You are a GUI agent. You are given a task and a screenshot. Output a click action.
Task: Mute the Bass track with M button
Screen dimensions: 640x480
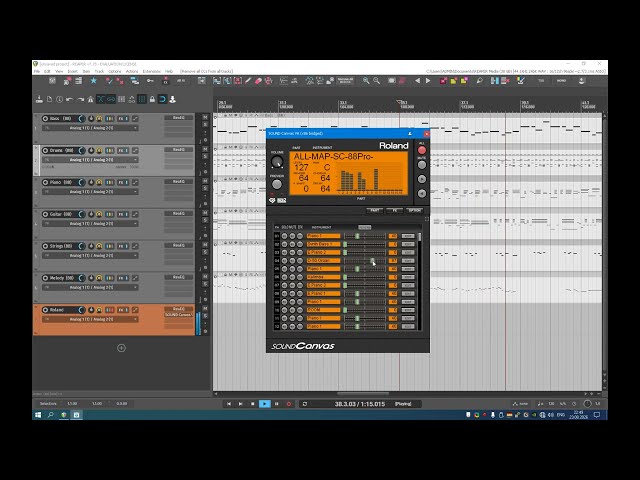click(x=205, y=118)
